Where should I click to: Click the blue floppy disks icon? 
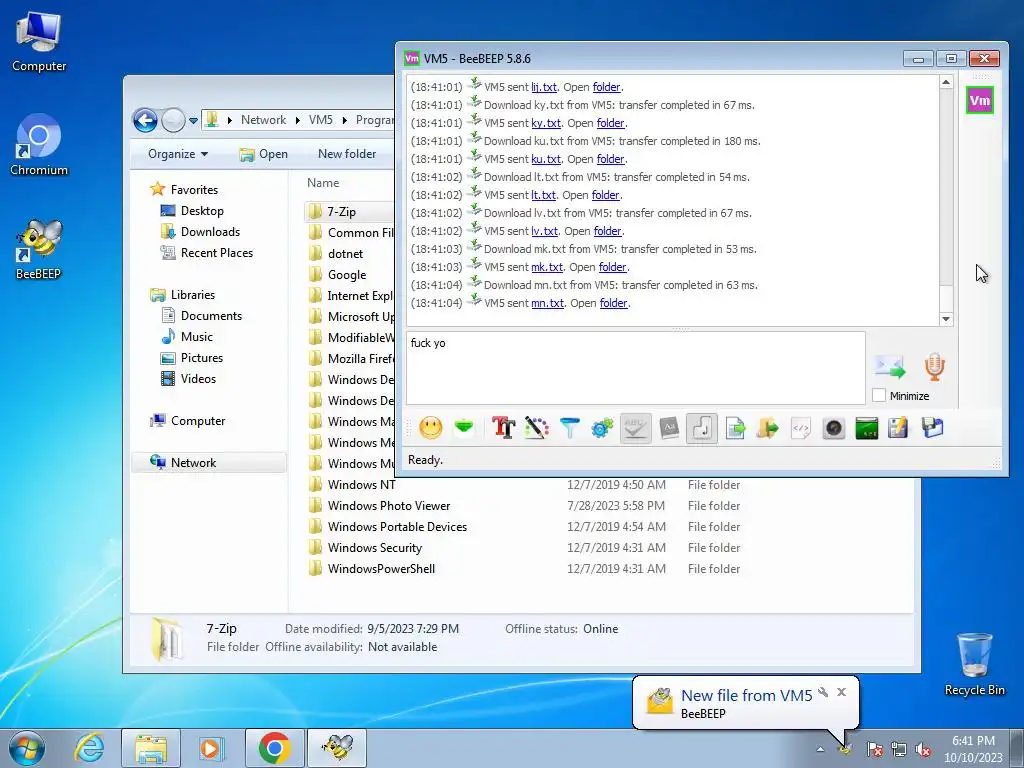point(933,428)
